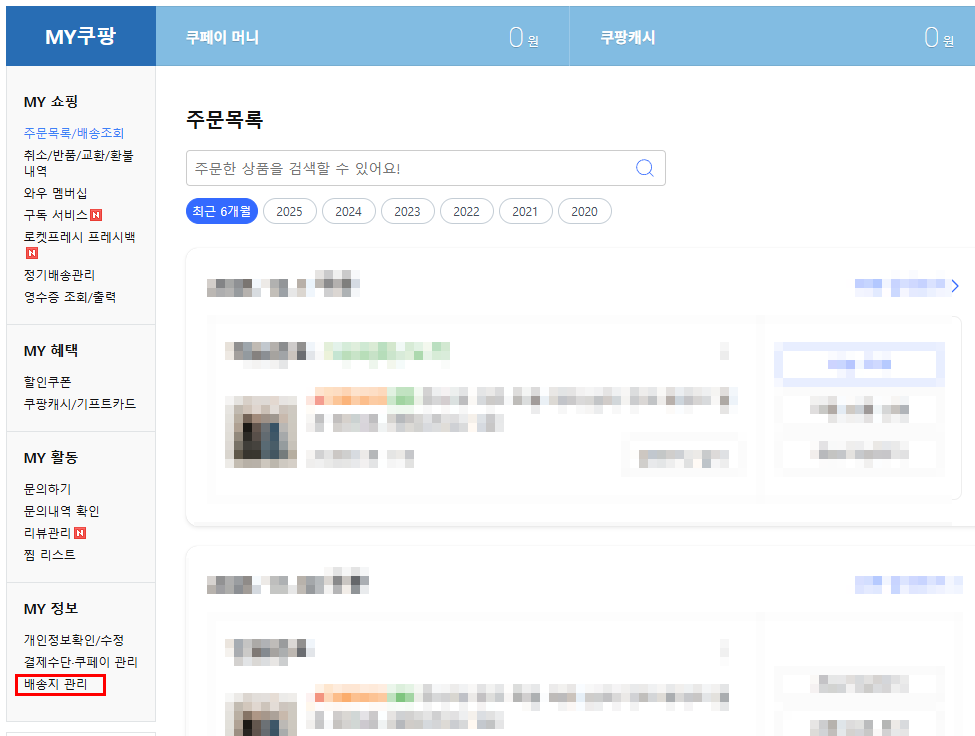The width and height of the screenshot is (975, 736).
Task: Filter orders by year 2025
Action: [289, 211]
